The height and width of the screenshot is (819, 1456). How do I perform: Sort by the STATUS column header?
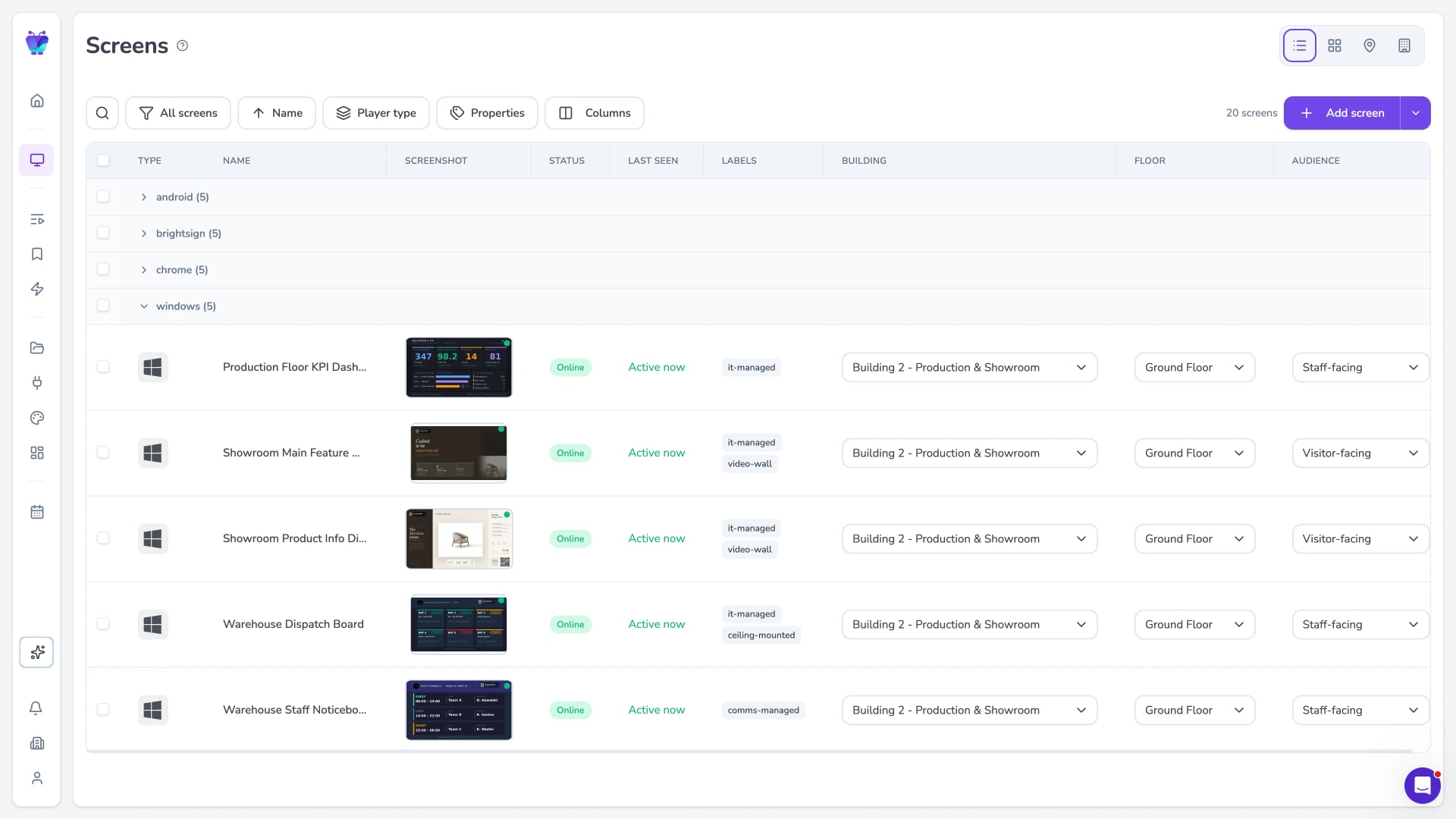[x=566, y=161]
